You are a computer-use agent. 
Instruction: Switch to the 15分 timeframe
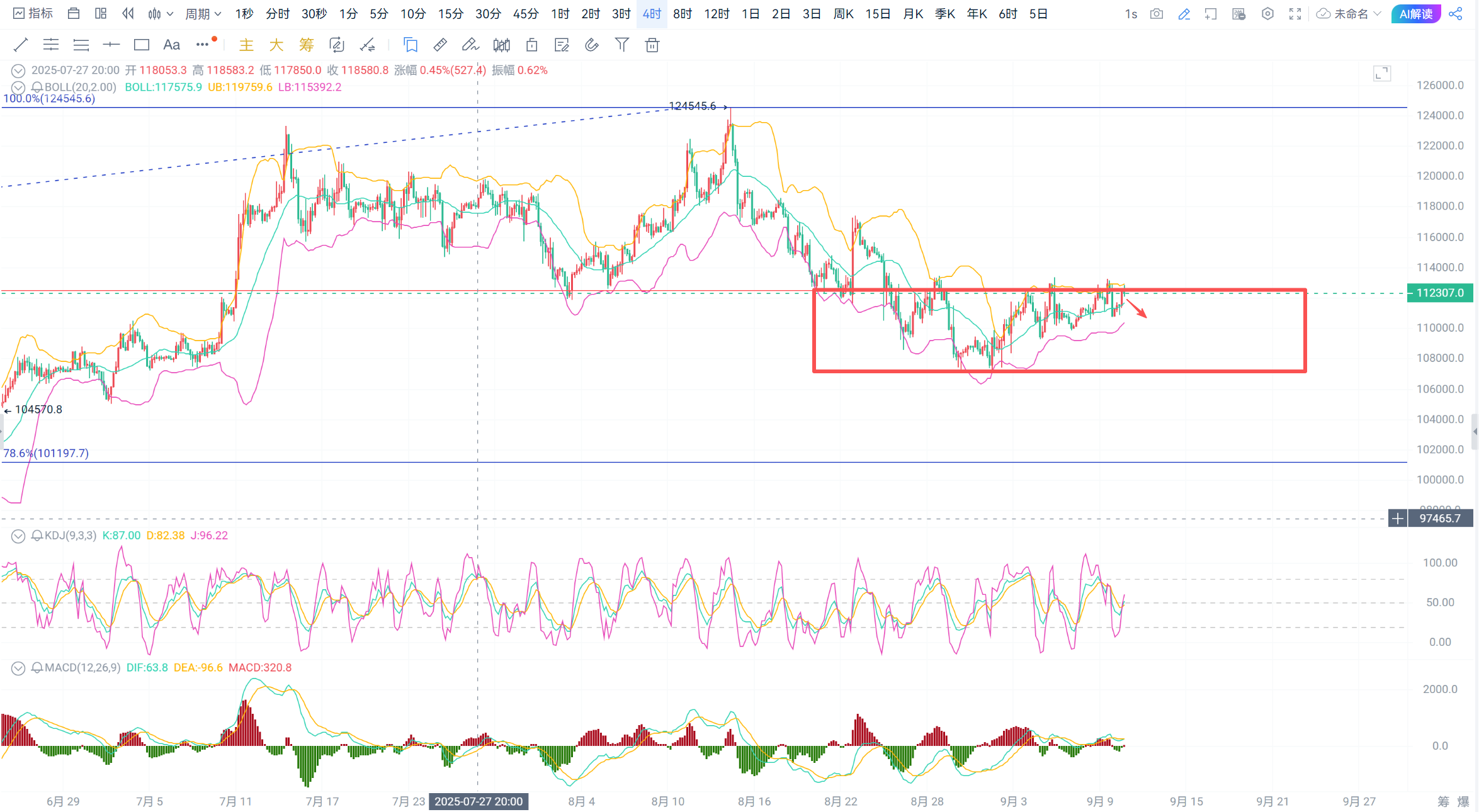[450, 14]
